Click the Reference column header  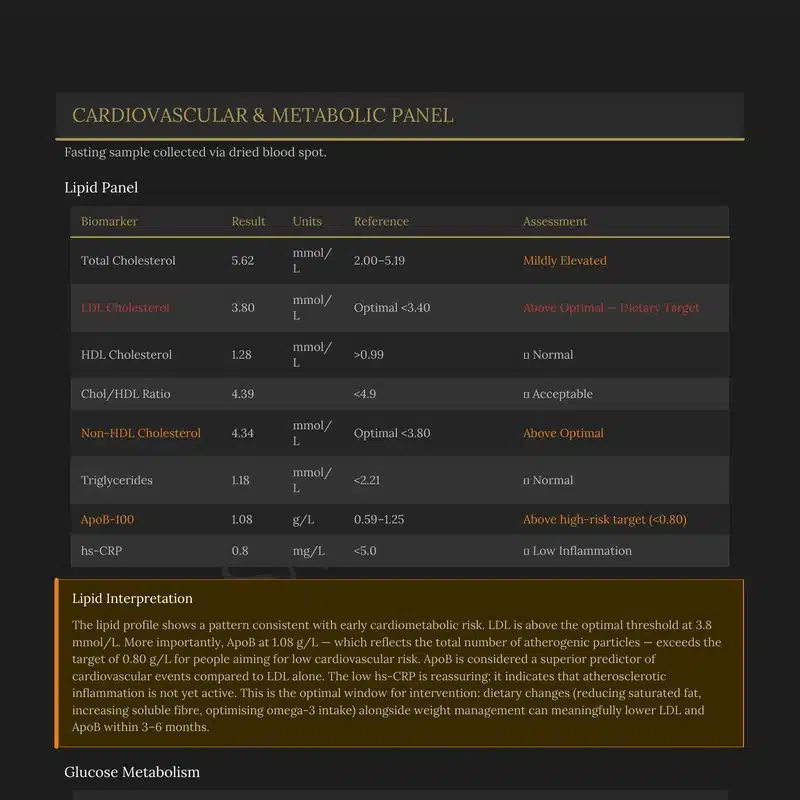(x=381, y=221)
